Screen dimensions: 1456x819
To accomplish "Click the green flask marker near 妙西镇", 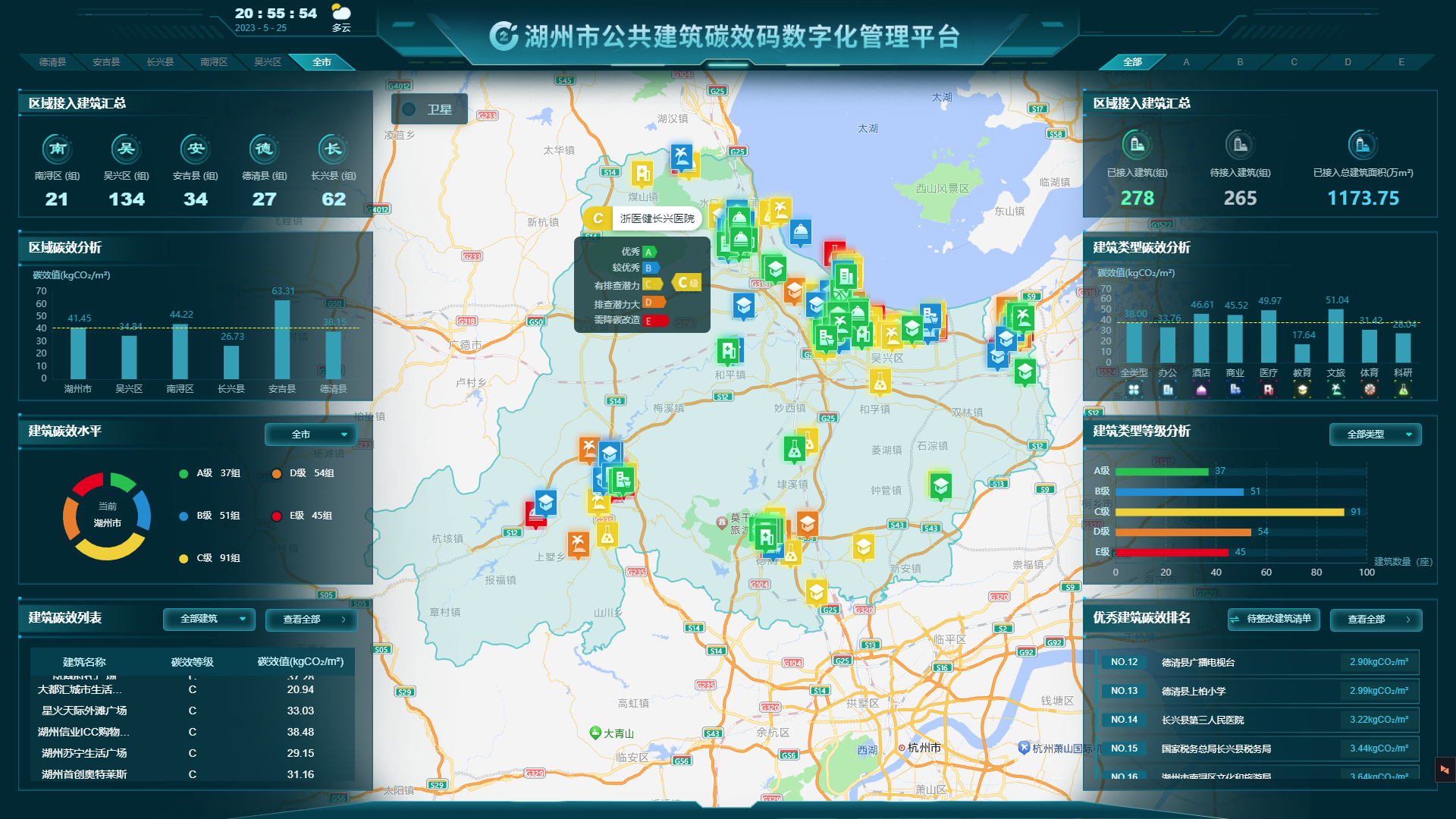I will (794, 450).
